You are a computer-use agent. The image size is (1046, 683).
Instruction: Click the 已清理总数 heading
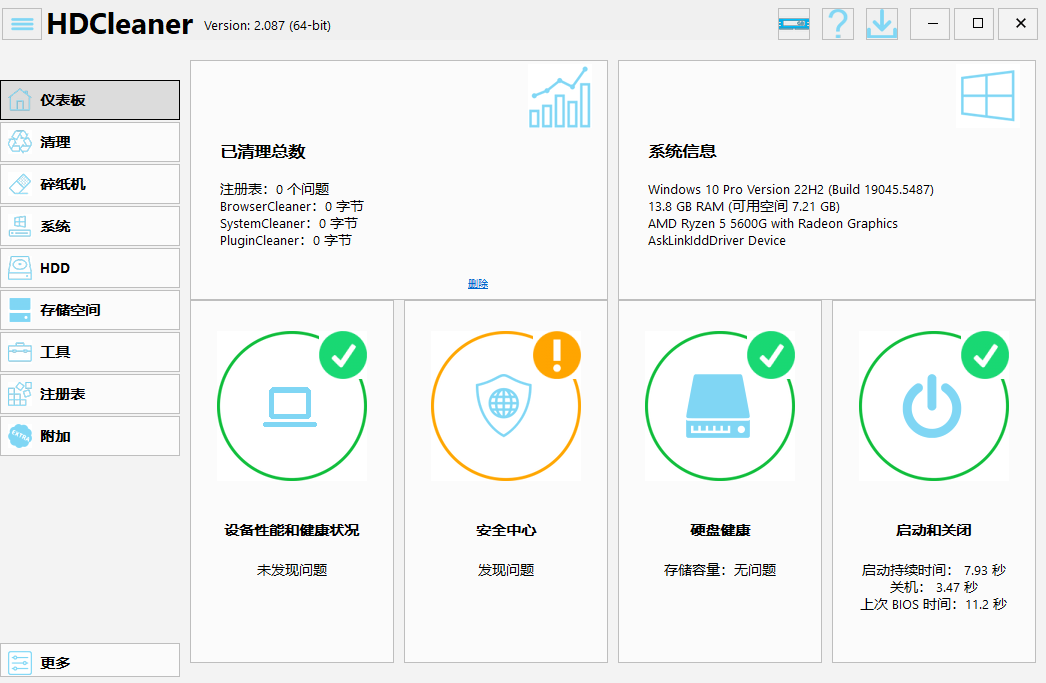coord(263,152)
